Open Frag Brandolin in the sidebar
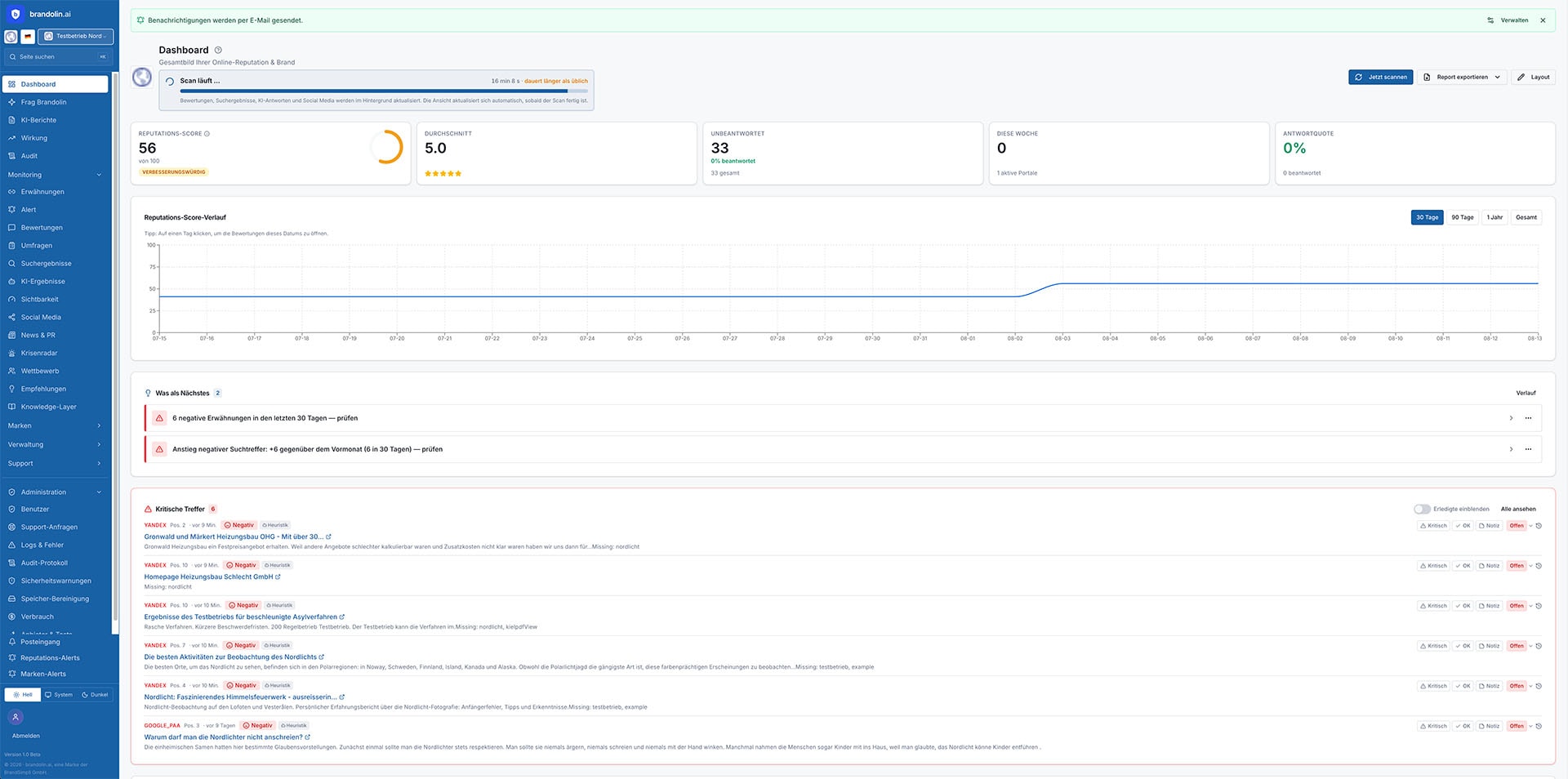Screen dimensions: 1568x779 tap(56, 102)
